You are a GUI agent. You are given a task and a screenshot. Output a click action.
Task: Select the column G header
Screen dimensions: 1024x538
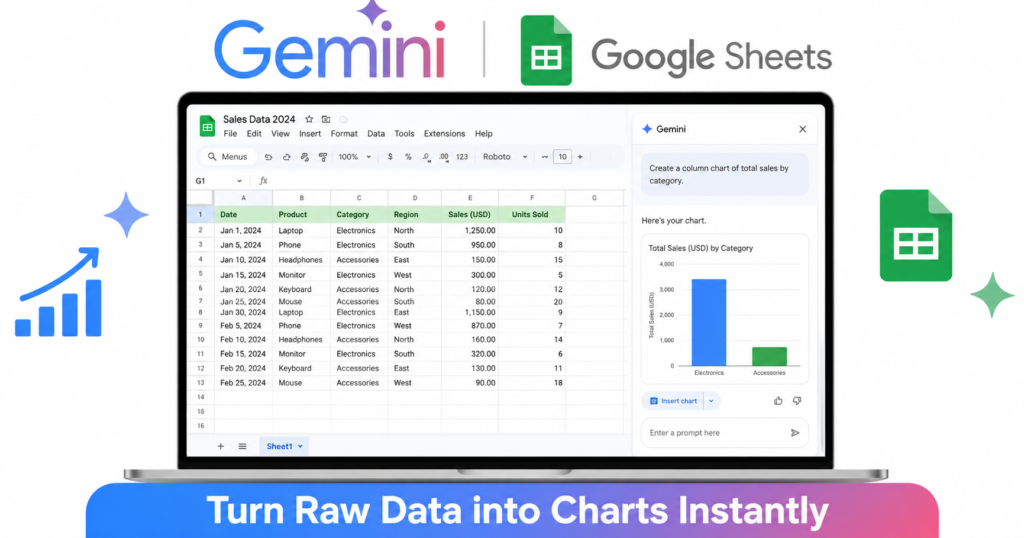click(x=594, y=198)
